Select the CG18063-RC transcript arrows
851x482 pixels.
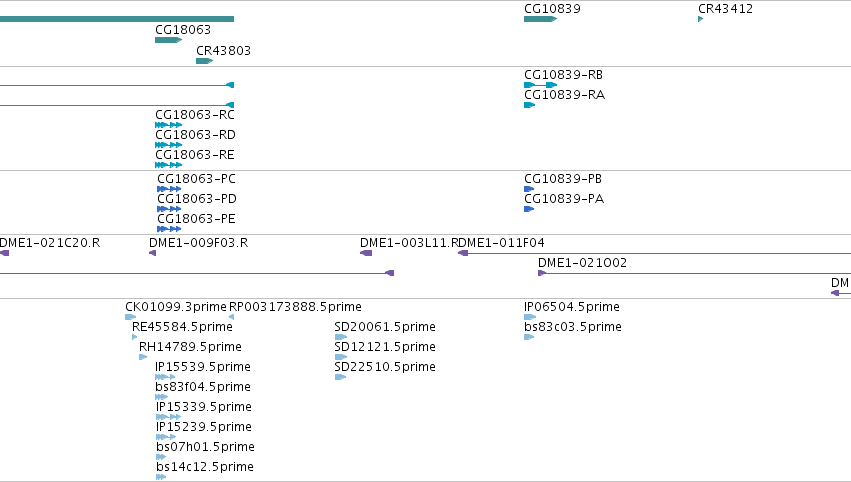click(168, 125)
